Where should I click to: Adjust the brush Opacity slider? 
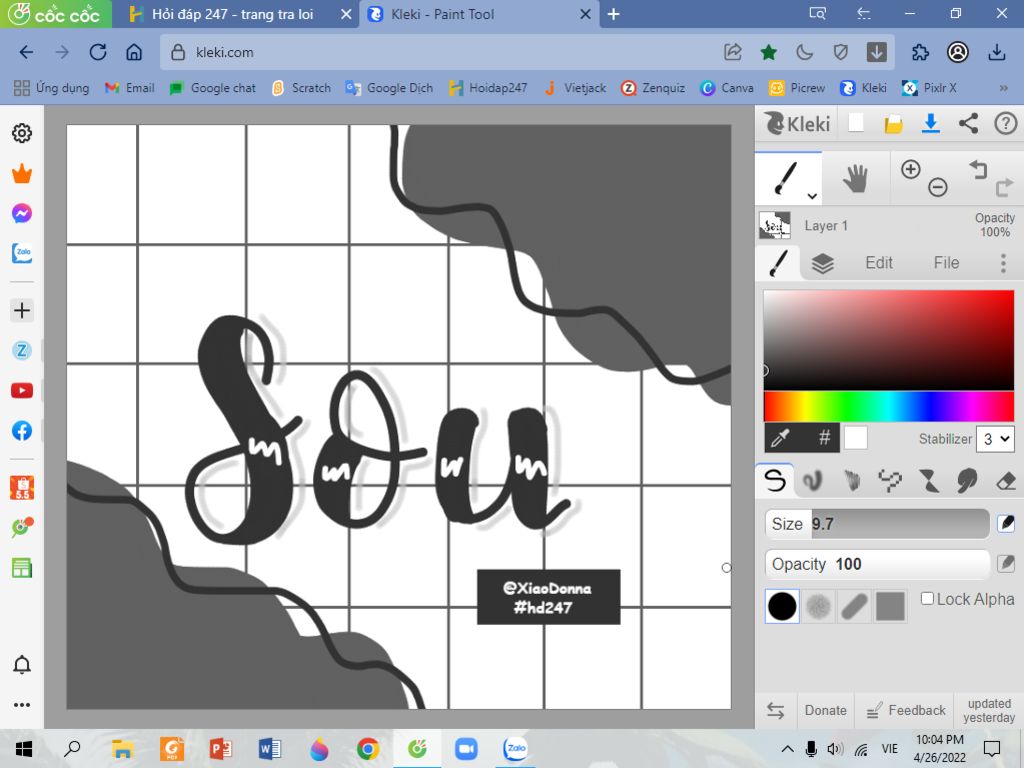pos(877,564)
